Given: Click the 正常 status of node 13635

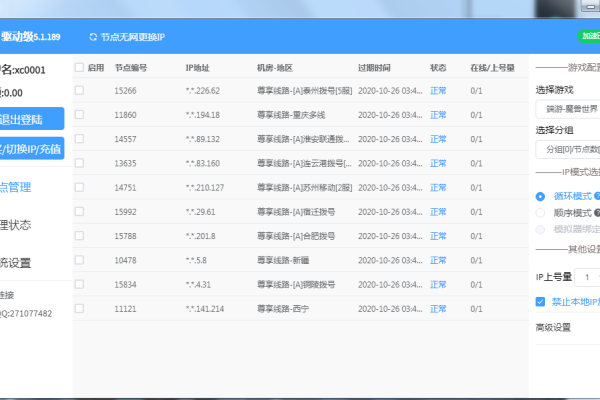Looking at the screenshot, I should pyautogui.click(x=438, y=163).
